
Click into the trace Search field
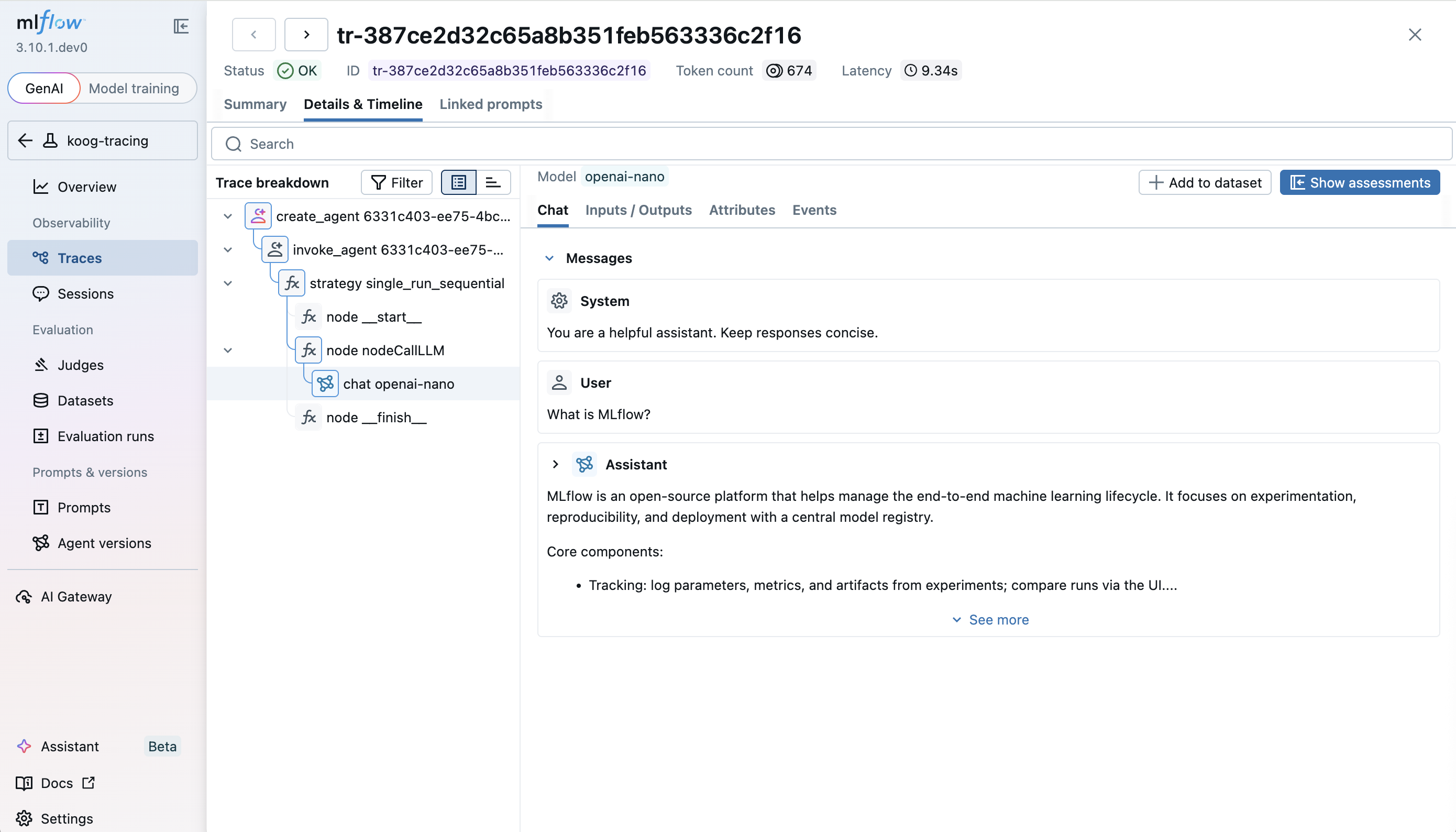click(831, 144)
